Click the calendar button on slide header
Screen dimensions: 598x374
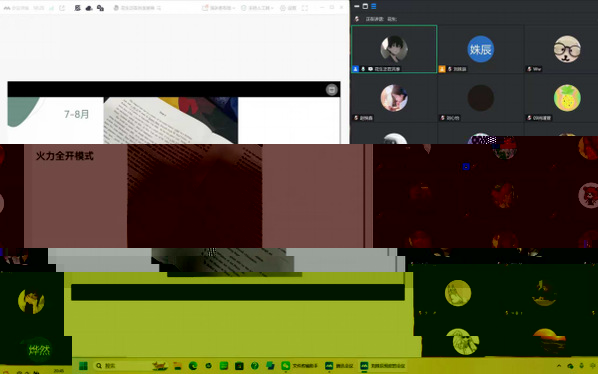[x=332, y=90]
